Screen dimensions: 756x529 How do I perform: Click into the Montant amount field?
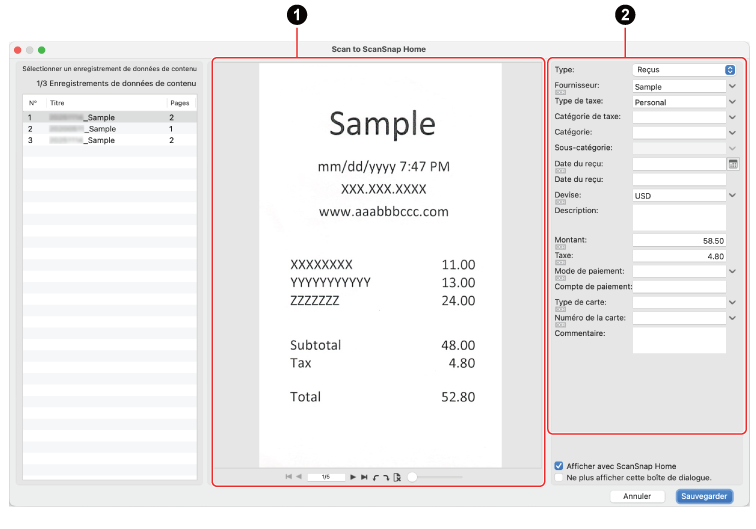pyautogui.click(x=679, y=240)
